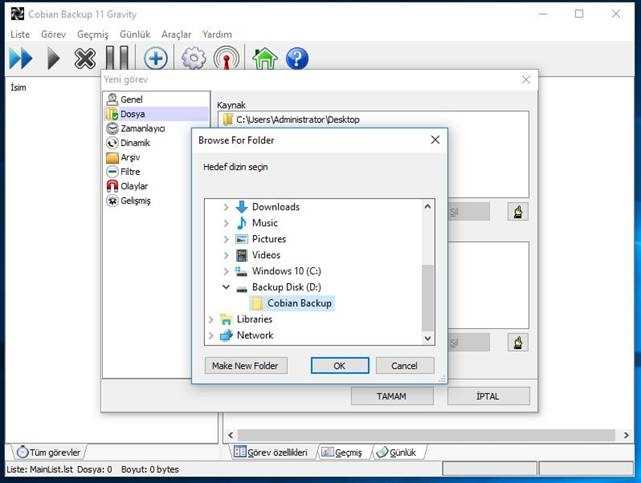641x483 pixels.
Task: Open the Geçmiş menu
Action: tap(93, 34)
